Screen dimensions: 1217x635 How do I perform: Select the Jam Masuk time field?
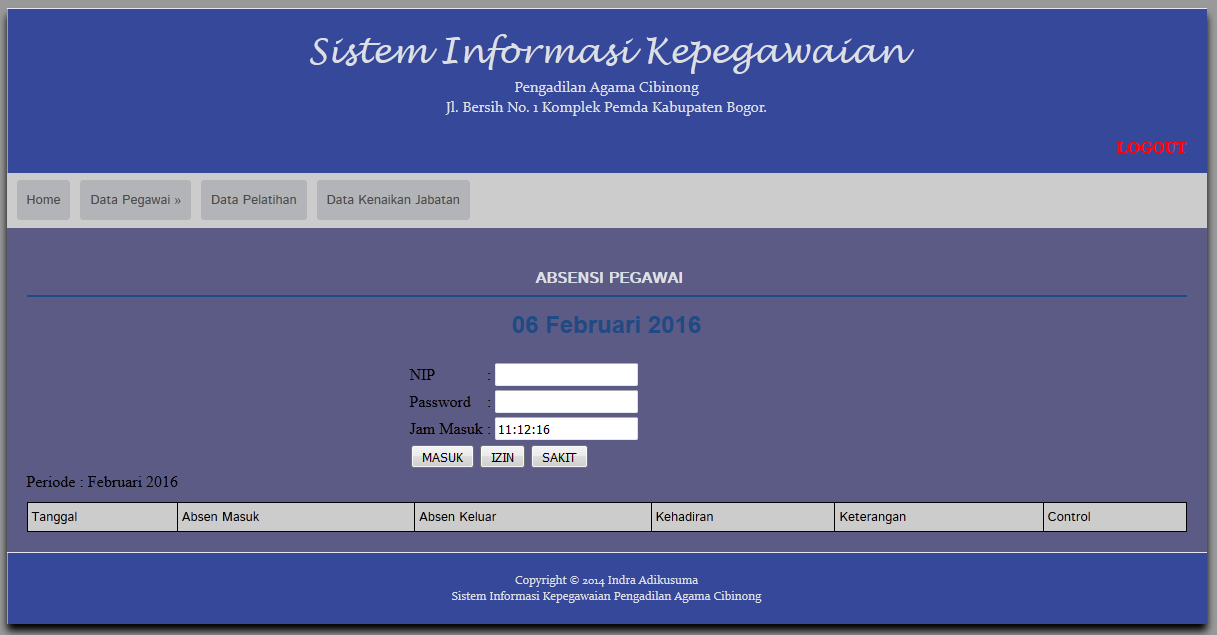coord(565,428)
